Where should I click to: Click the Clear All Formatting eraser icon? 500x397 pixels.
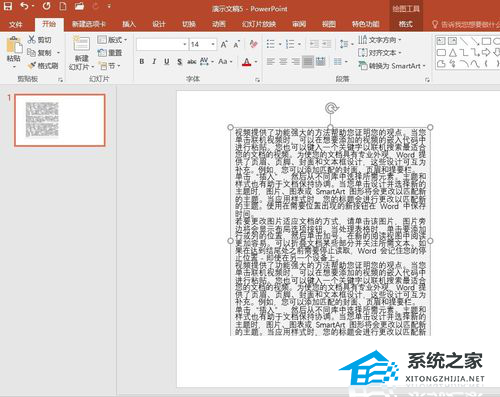(x=254, y=44)
